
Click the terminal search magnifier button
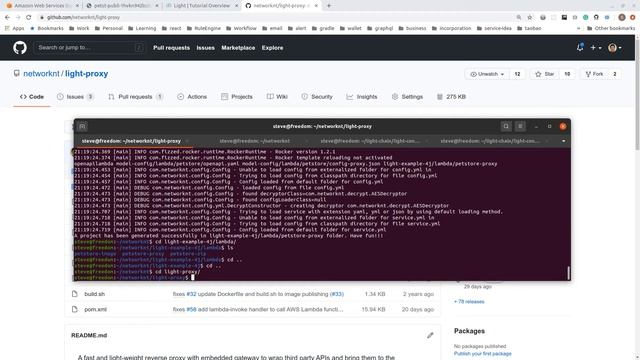506,127
